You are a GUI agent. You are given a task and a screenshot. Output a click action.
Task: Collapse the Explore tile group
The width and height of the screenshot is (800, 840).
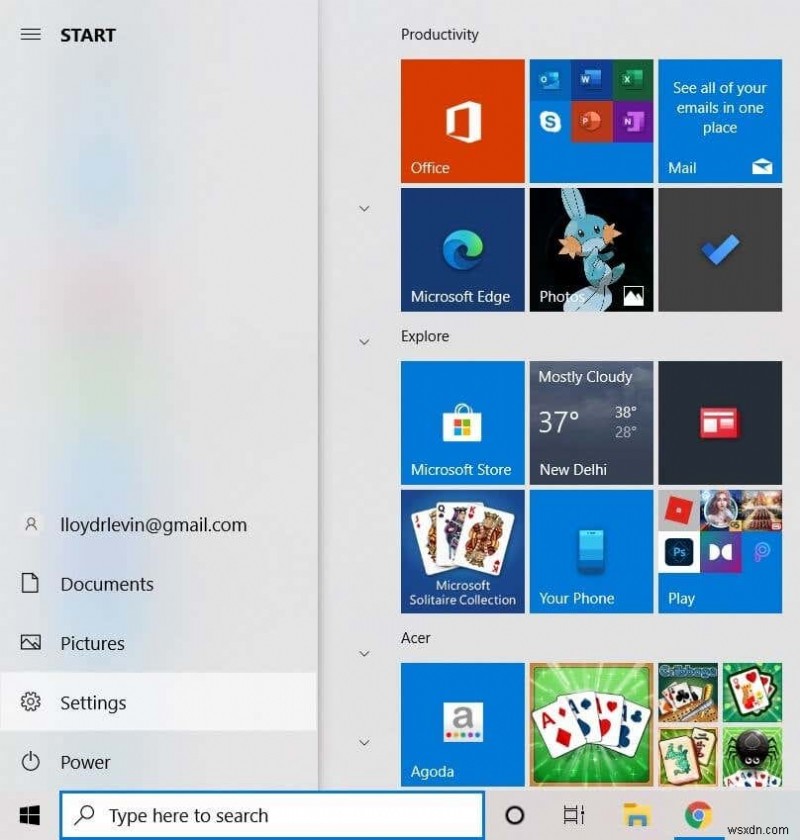(364, 341)
